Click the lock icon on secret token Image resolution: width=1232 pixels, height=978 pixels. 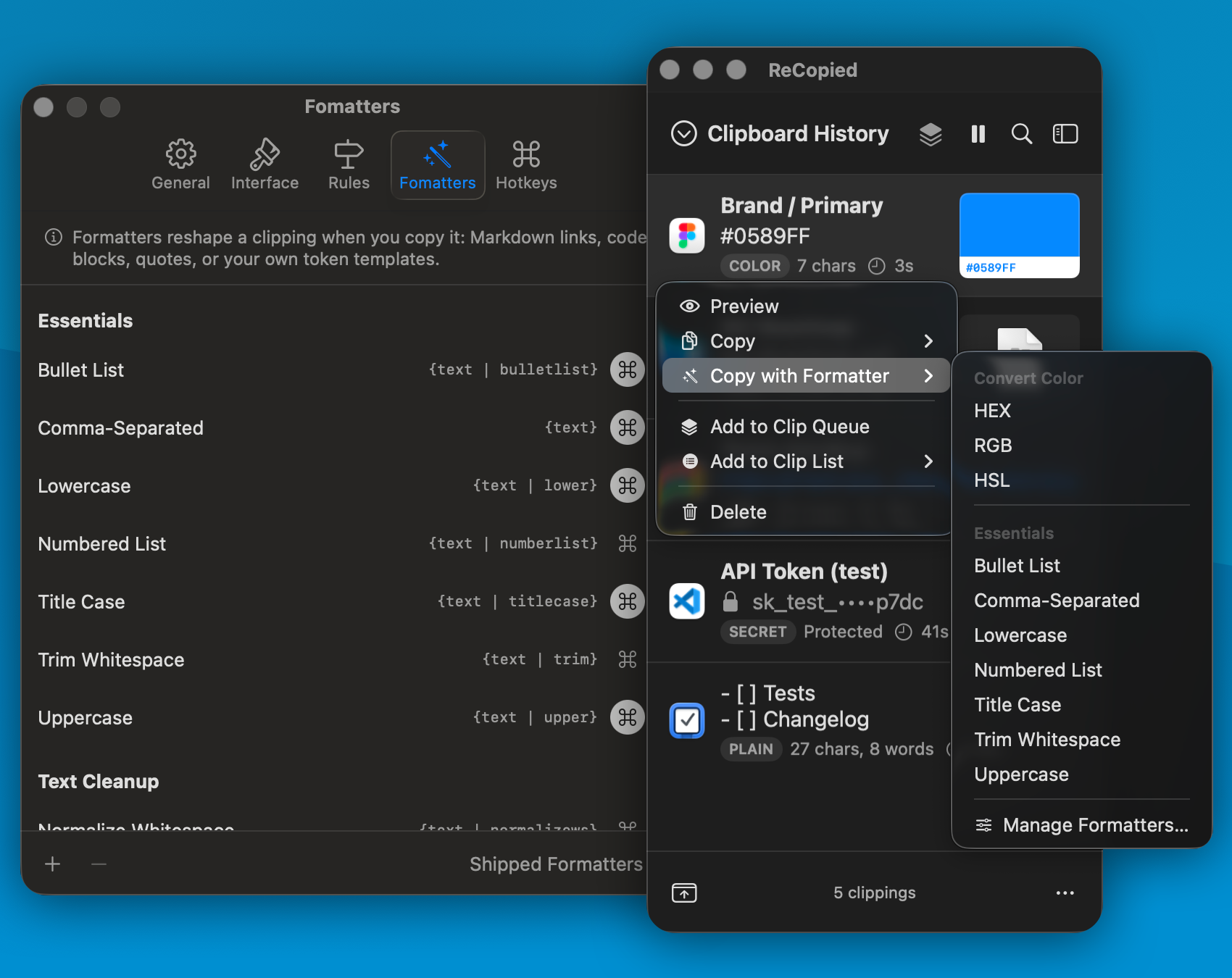[x=731, y=601]
